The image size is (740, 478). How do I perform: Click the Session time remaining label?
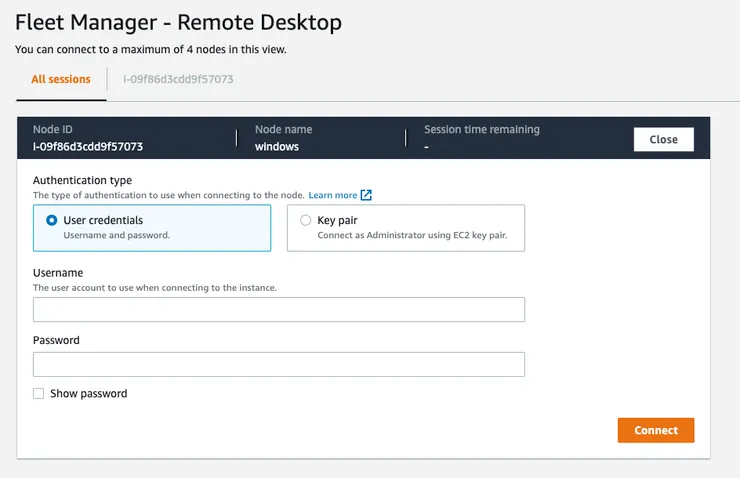[x=481, y=129]
